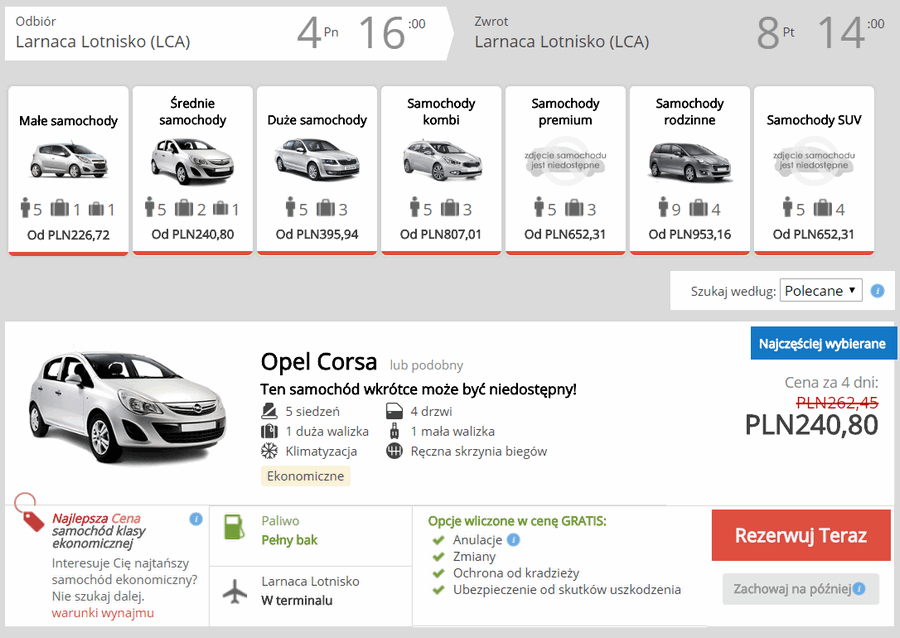
Task: Click info icon beside Anulacje
Action: pyautogui.click(x=514, y=539)
